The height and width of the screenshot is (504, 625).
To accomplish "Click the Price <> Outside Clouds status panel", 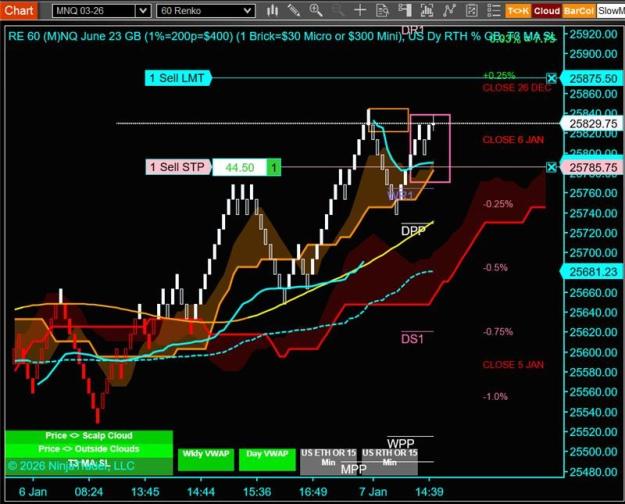I will pyautogui.click(x=89, y=449).
